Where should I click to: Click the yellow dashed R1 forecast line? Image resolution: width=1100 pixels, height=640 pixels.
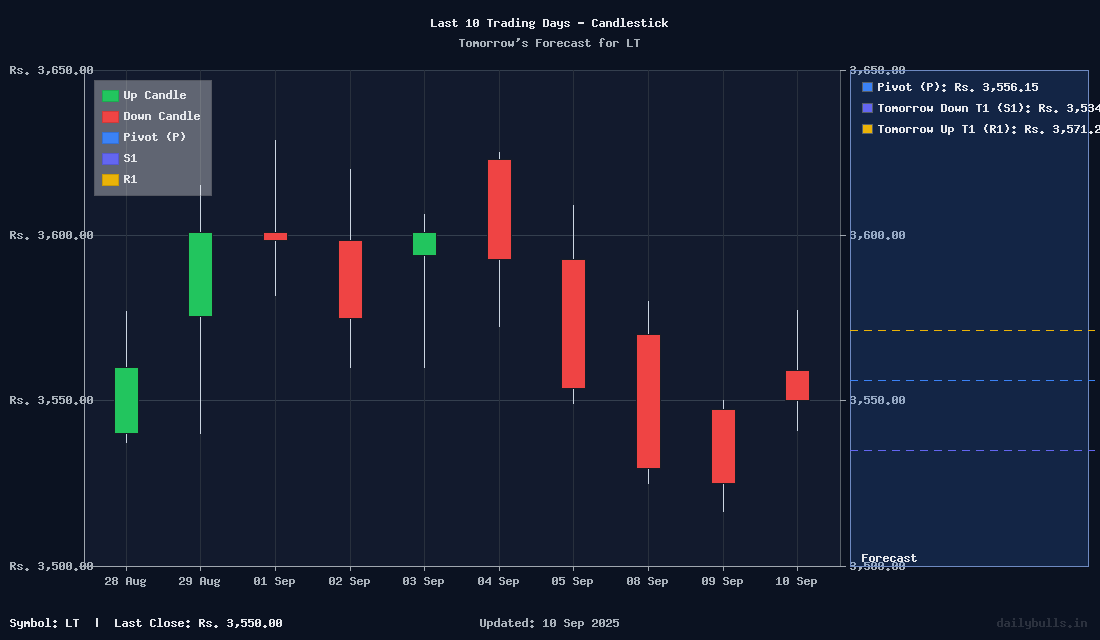972,331
